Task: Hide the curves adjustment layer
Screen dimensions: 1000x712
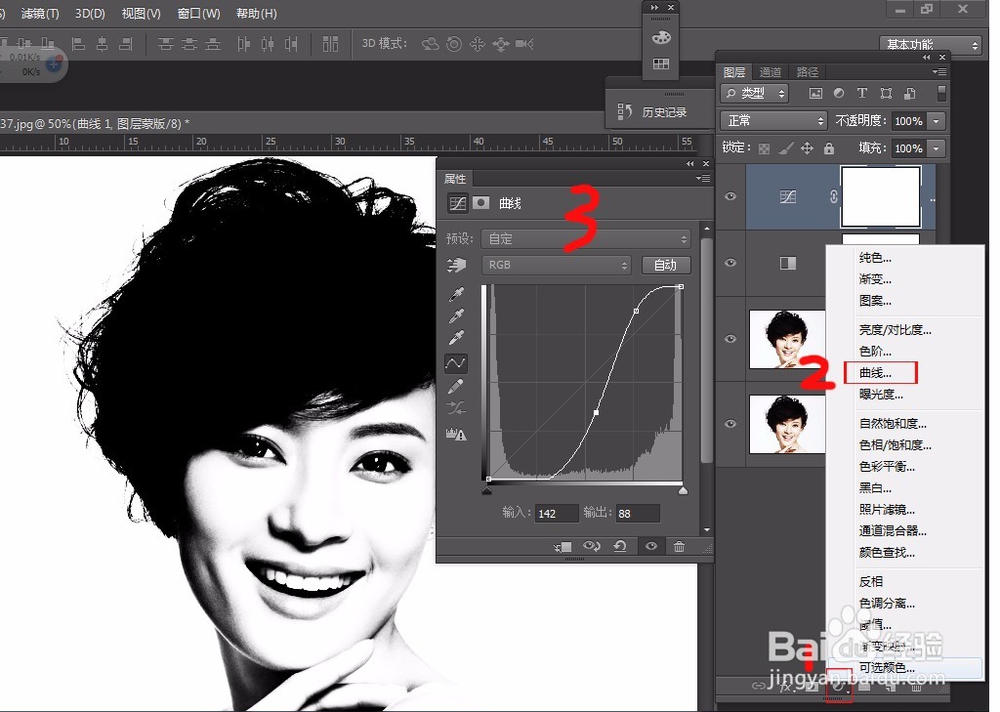Action: 730,197
